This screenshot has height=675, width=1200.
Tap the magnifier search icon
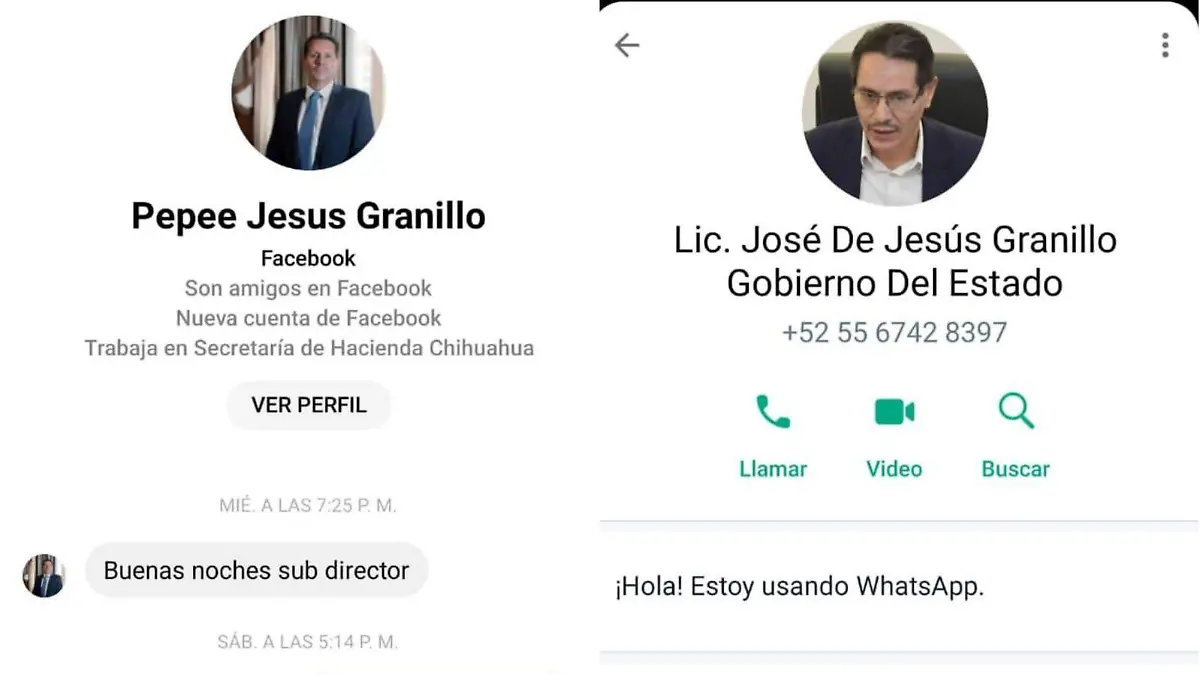click(x=1016, y=411)
